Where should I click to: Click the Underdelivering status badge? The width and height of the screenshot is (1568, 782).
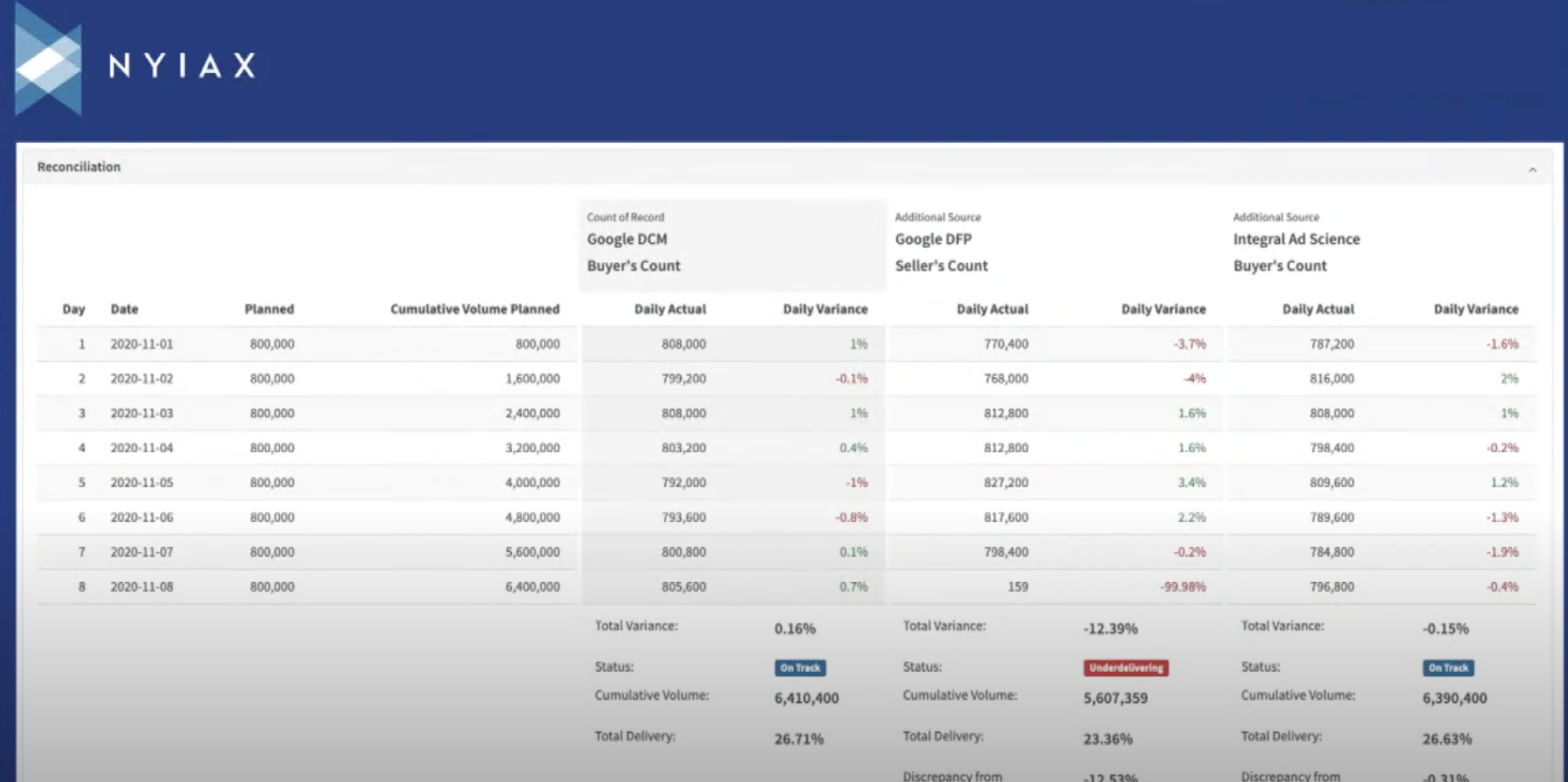1125,668
